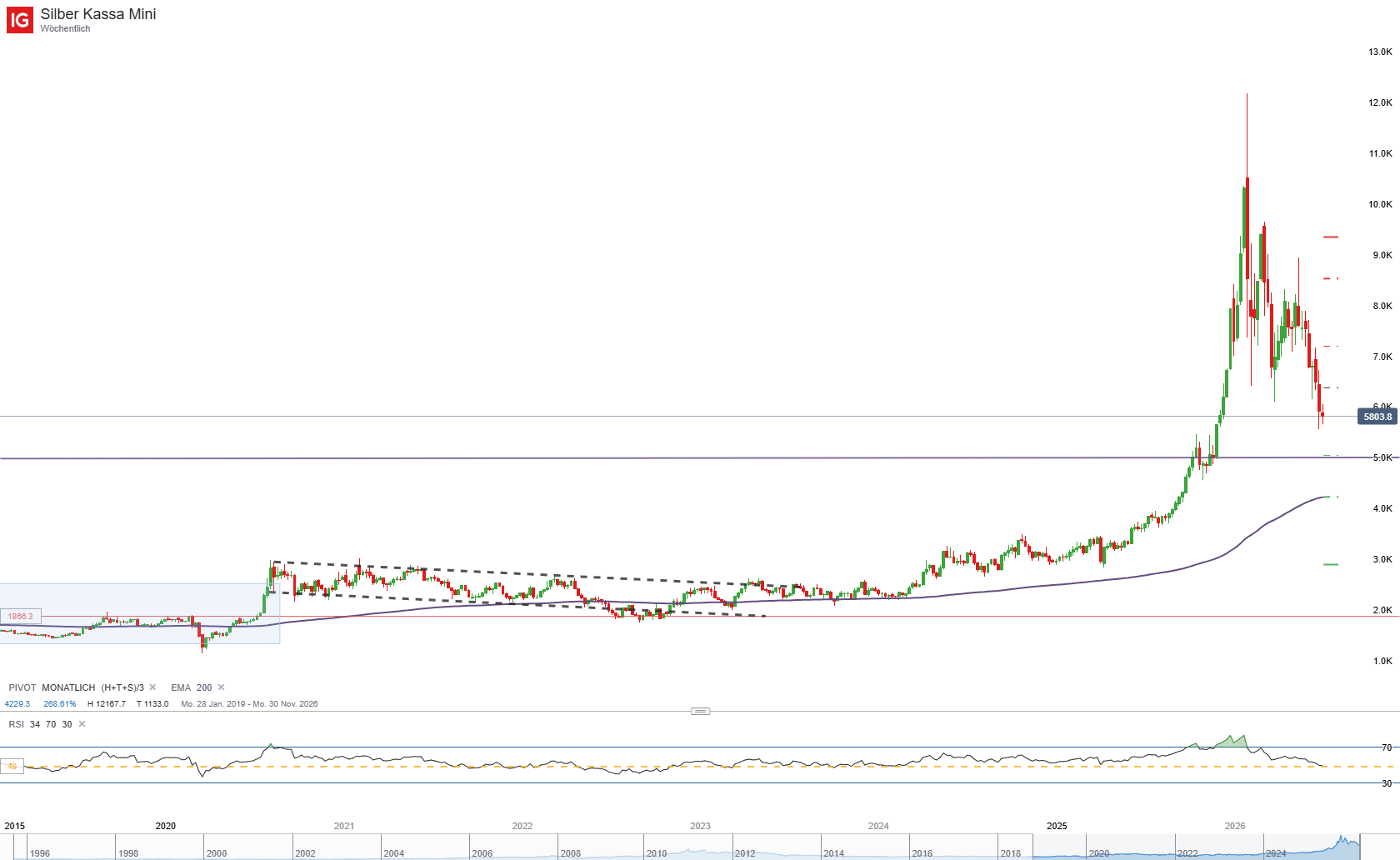The width and height of the screenshot is (1400, 860).
Task: Remove the RSI indicator panel
Action: [82, 724]
